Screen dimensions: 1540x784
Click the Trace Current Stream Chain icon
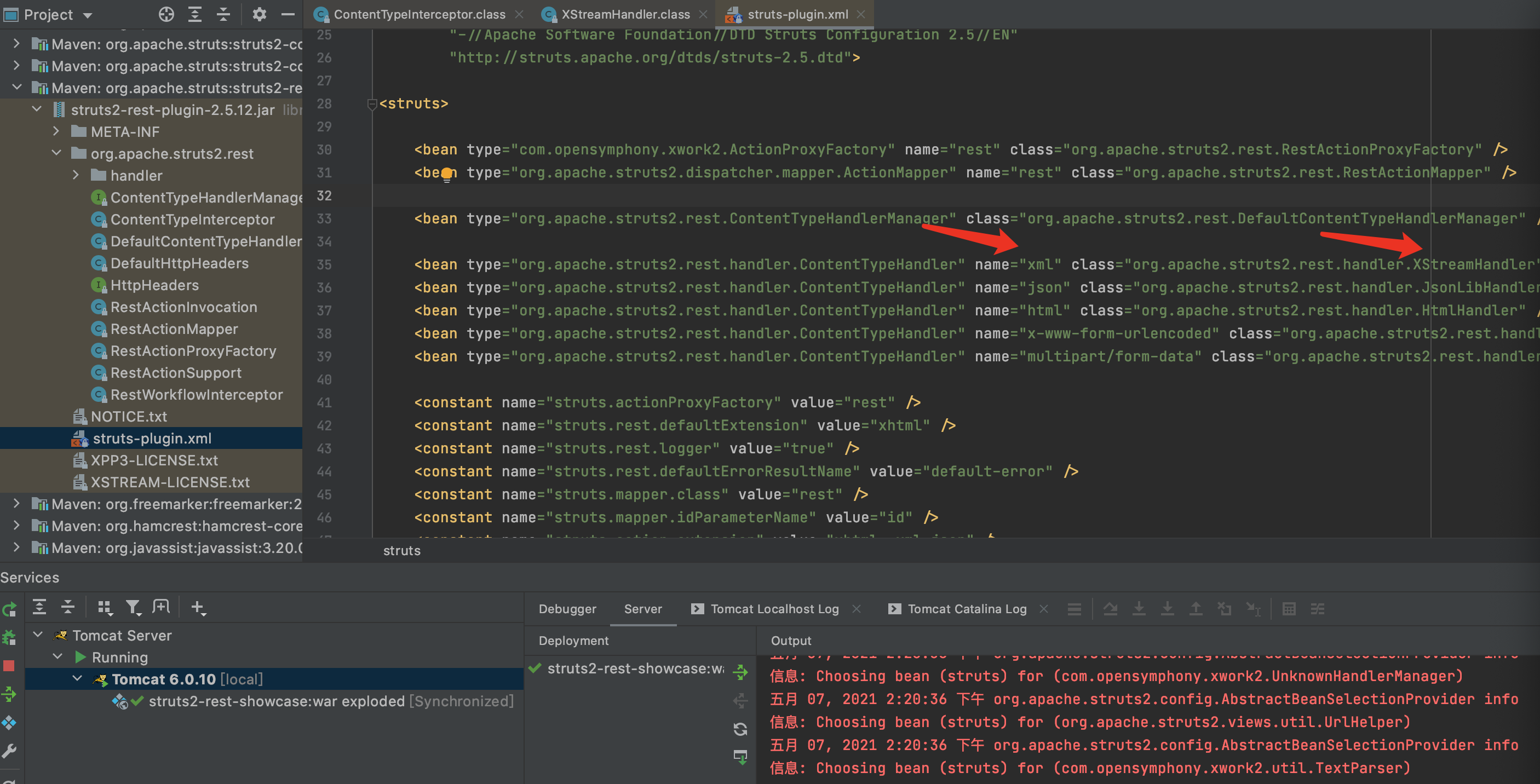pos(1318,609)
